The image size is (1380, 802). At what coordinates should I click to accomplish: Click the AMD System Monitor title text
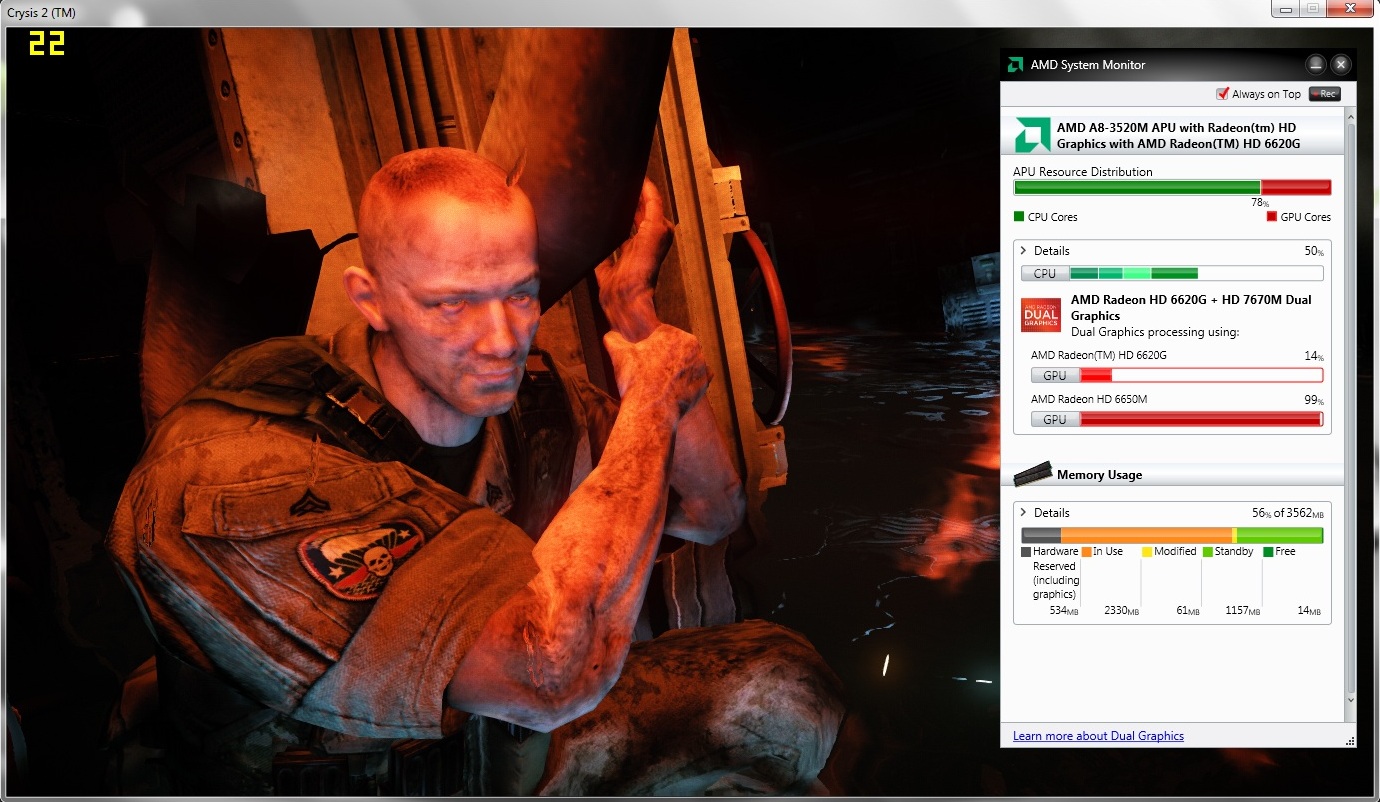click(x=1088, y=65)
